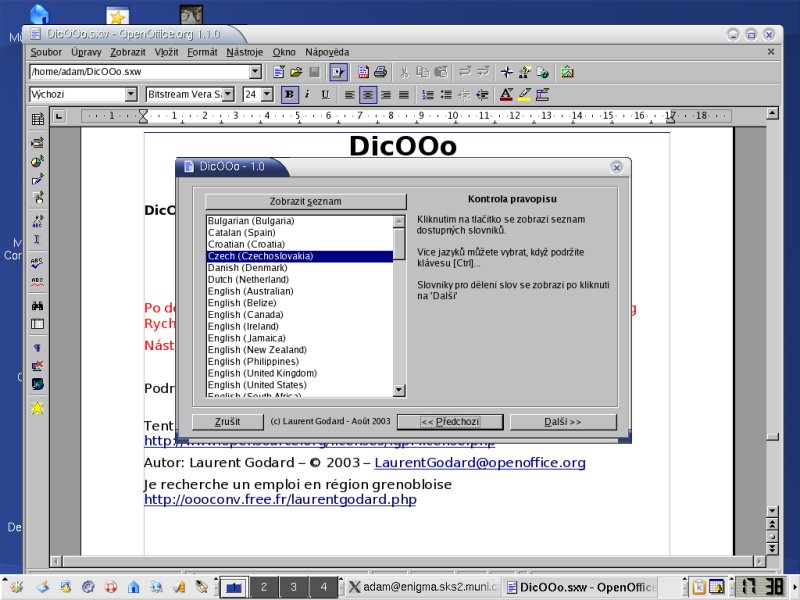The width and height of the screenshot is (800, 600).
Task: Click the Insert table icon on left toolbar
Action: [x=37, y=119]
